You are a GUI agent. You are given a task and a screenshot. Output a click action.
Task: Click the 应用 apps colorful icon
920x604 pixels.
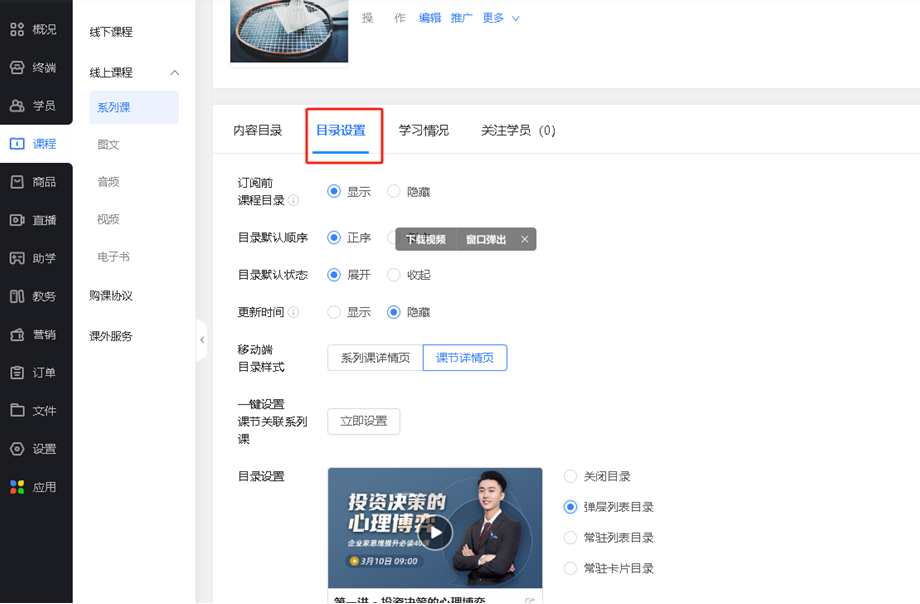point(17,487)
